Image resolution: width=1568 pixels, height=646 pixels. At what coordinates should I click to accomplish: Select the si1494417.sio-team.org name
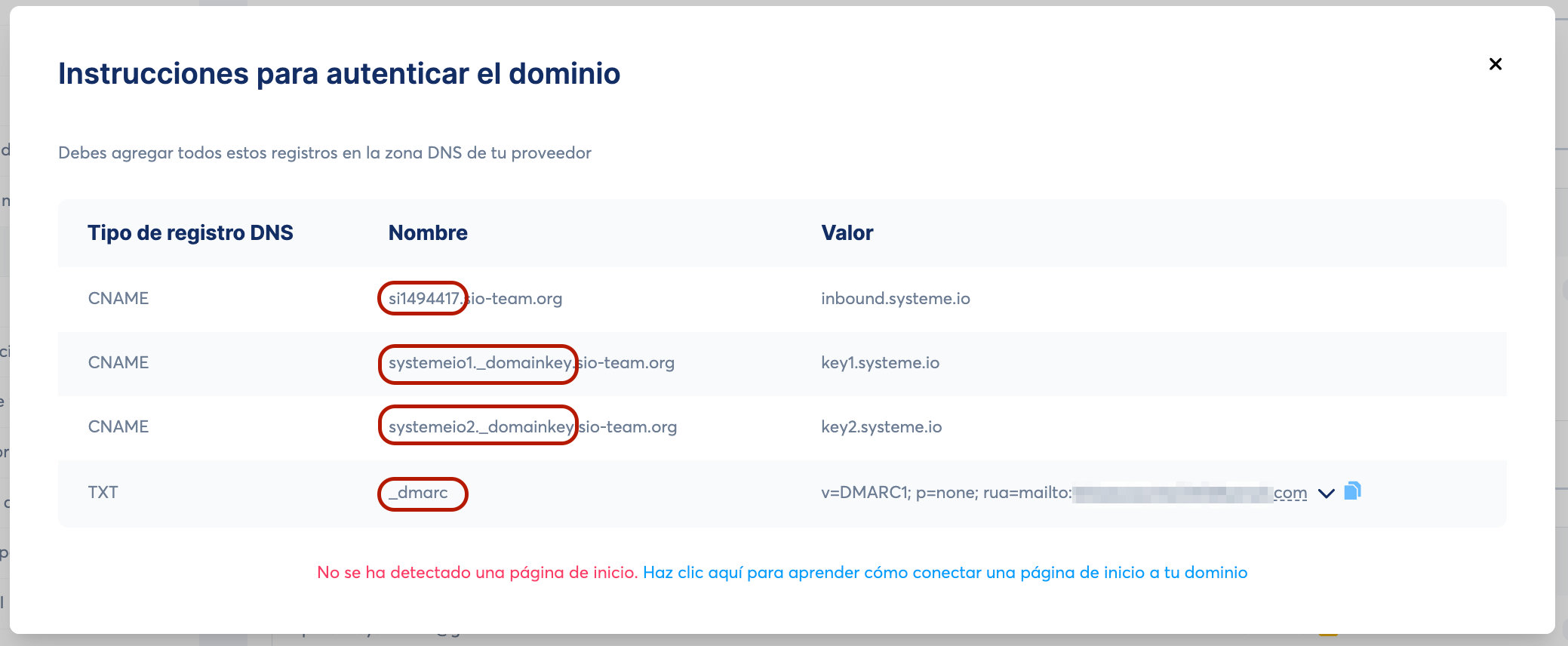475,299
